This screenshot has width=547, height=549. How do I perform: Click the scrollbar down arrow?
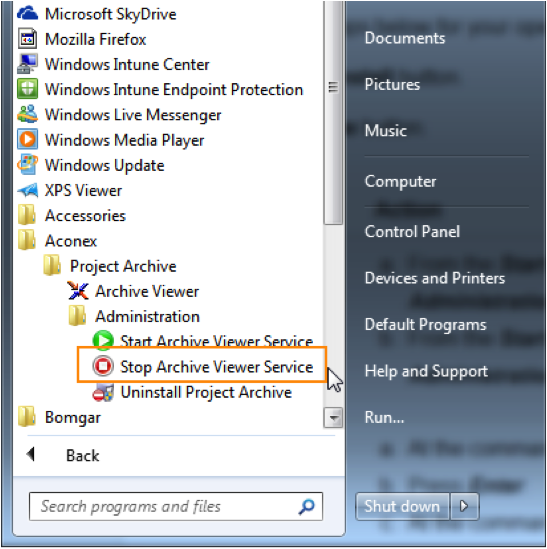click(333, 417)
